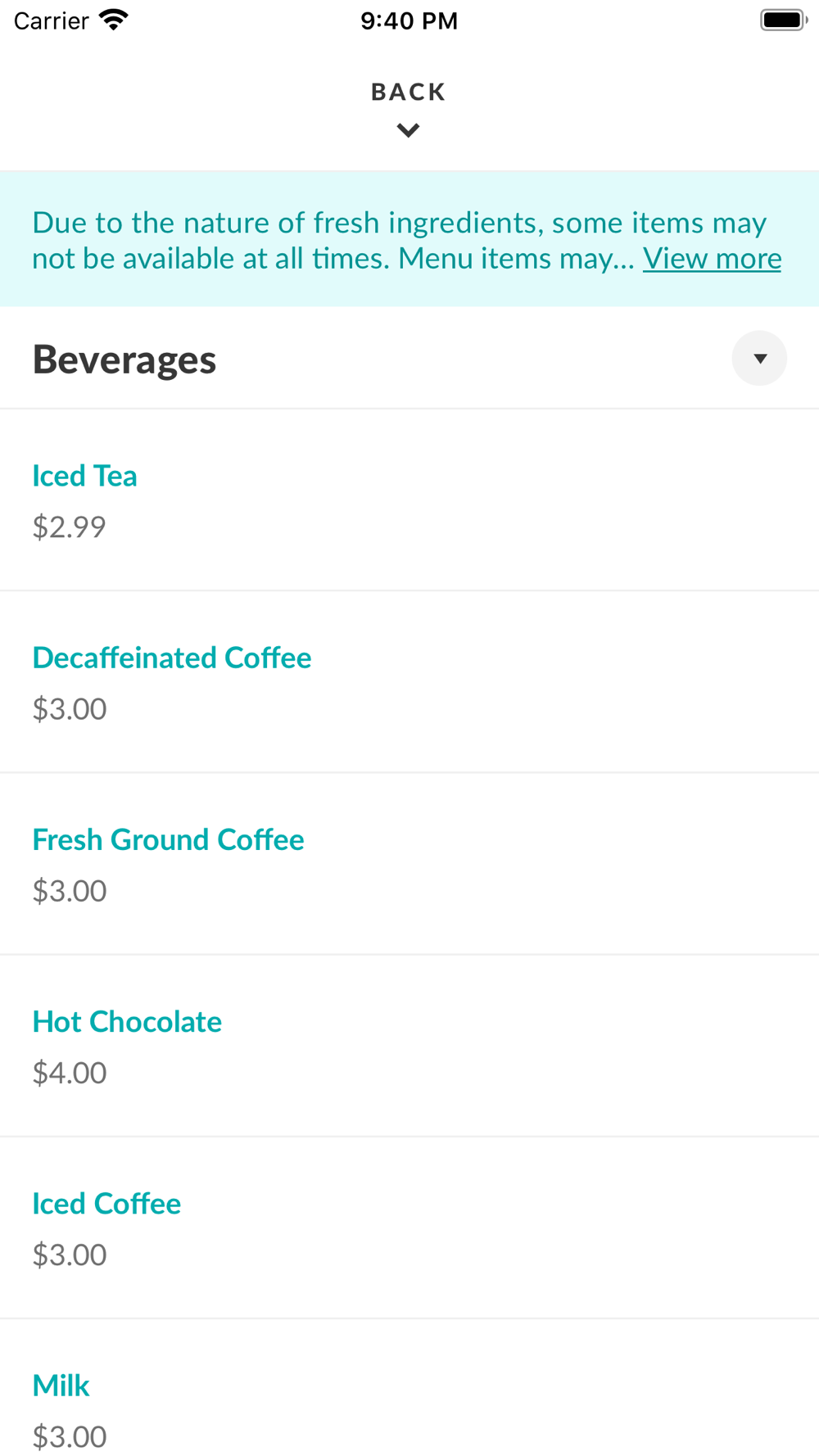Tap the Carrier label in status bar
This screenshot has height=1456, width=819.
[x=51, y=20]
